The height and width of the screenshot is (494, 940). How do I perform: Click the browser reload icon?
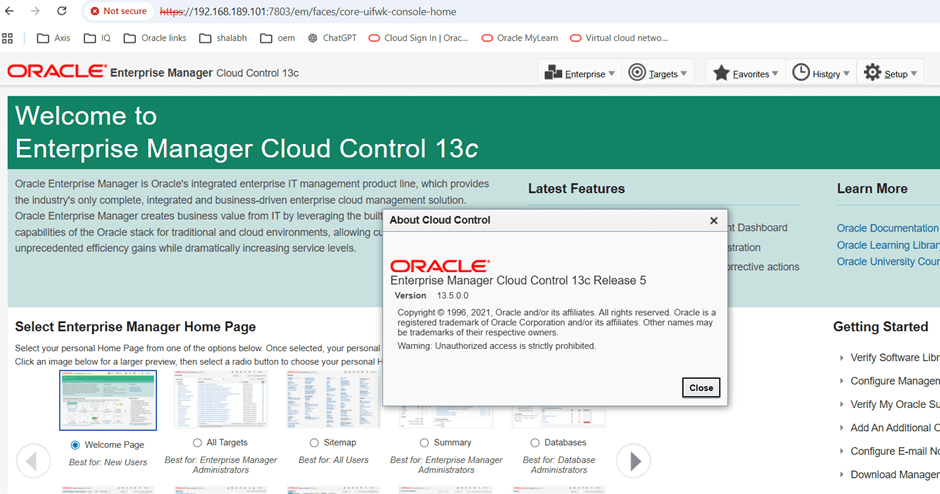[62, 11]
